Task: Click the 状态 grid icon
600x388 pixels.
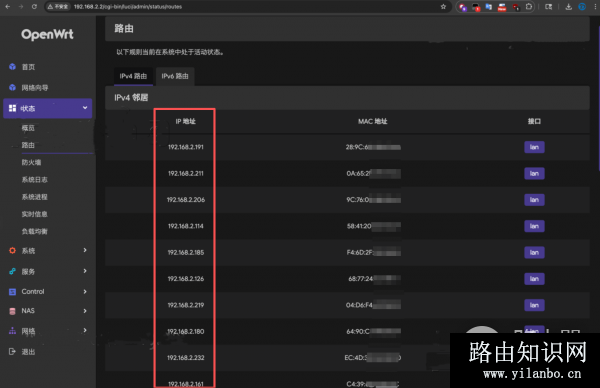Action: [12, 108]
